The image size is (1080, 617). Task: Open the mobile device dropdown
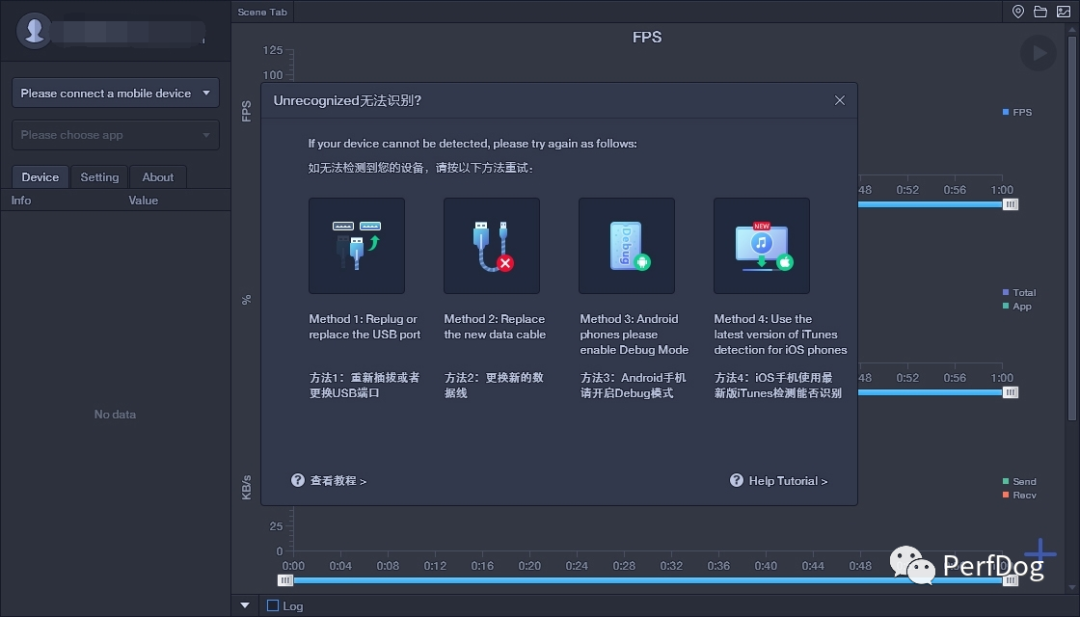pos(116,93)
